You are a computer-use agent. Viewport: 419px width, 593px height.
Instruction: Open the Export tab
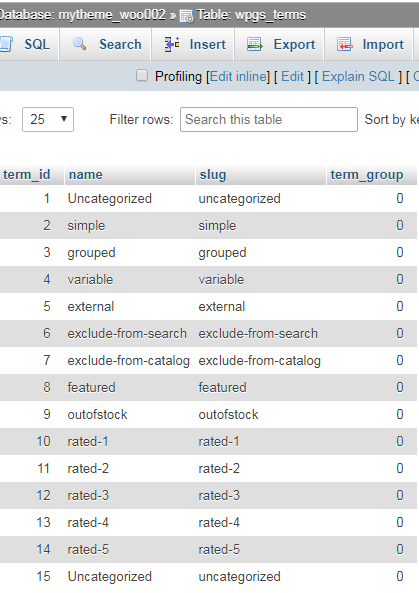(x=279, y=44)
